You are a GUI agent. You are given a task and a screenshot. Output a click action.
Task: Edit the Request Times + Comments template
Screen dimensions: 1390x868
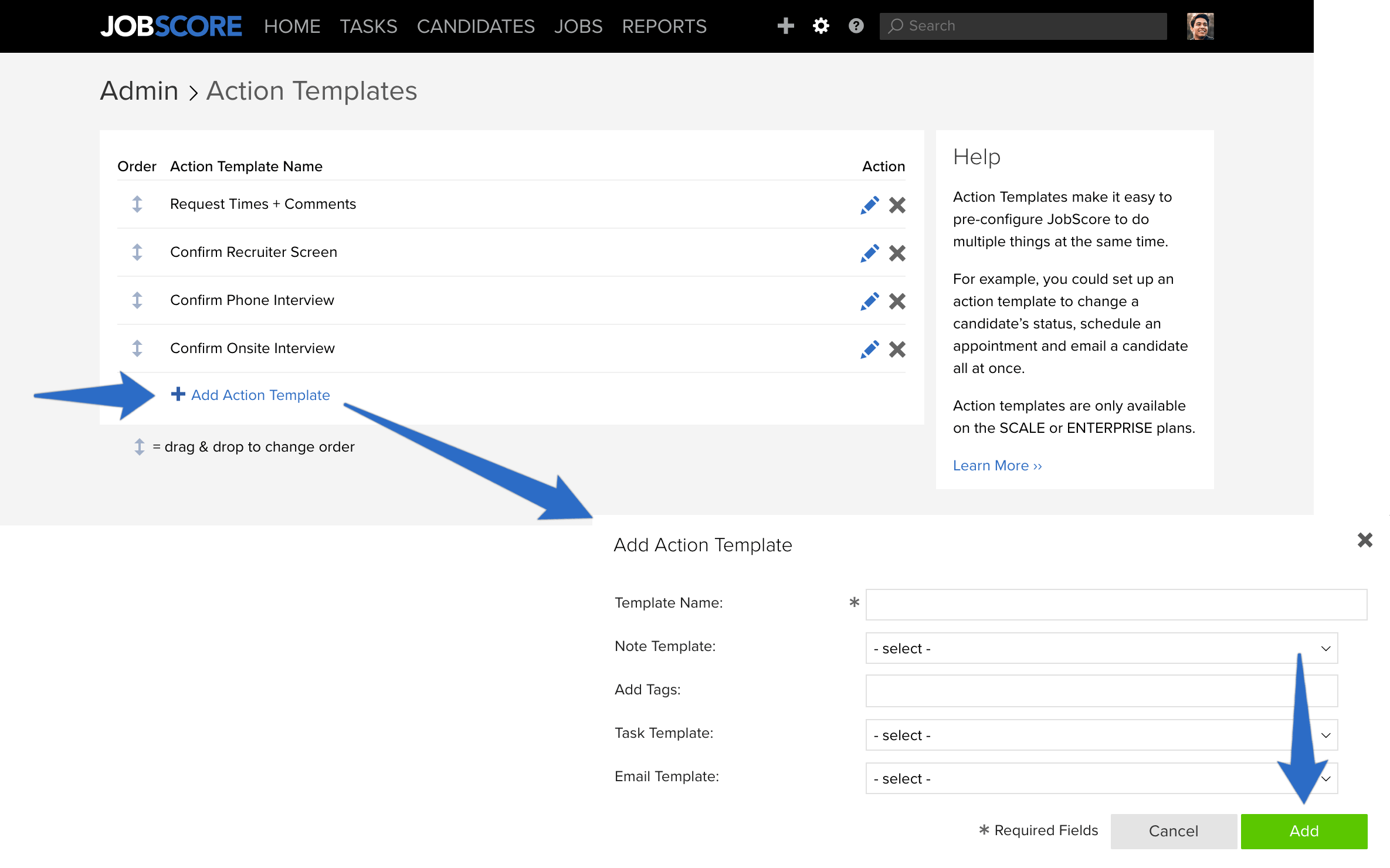tap(869, 205)
